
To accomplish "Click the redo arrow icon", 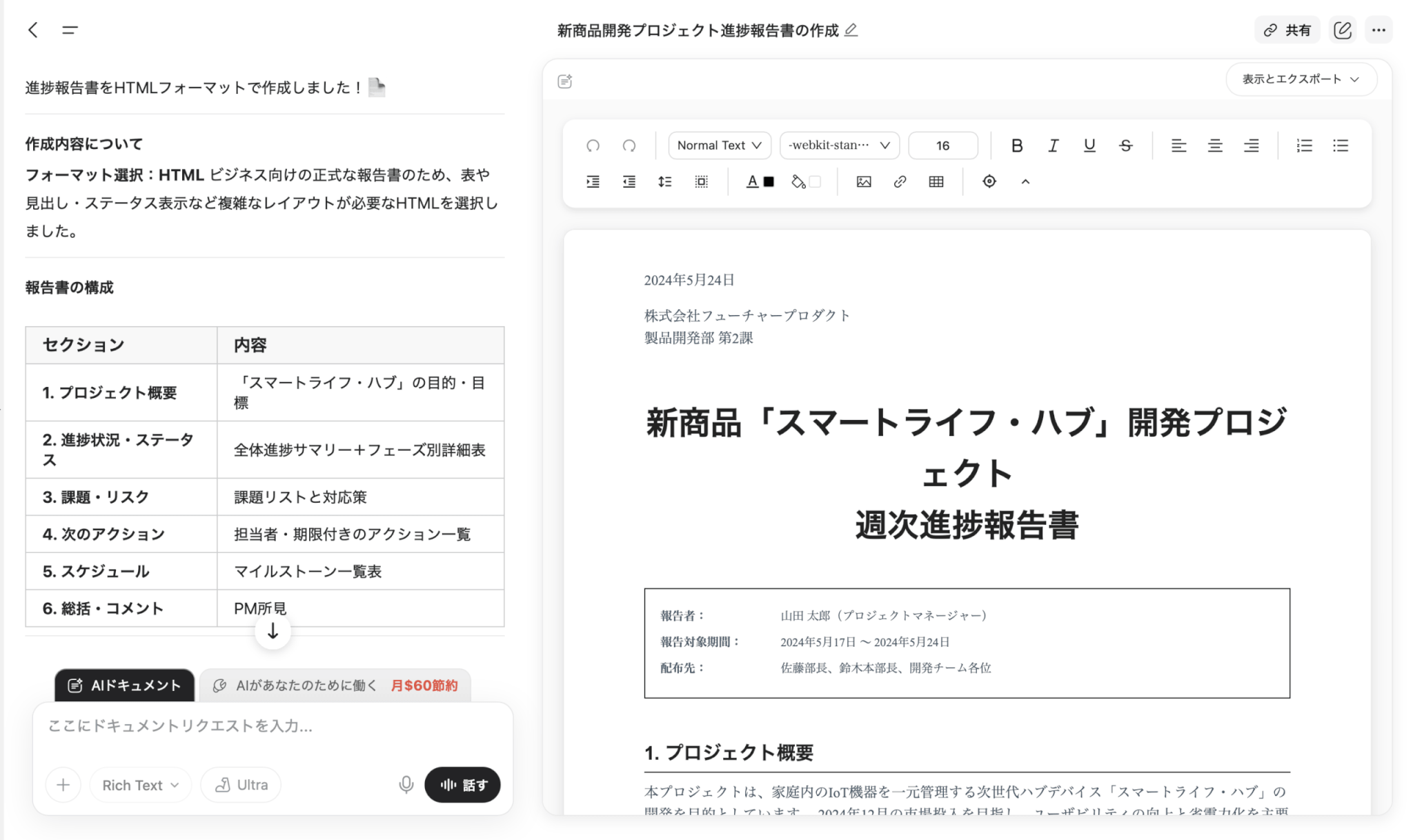I will click(x=629, y=146).
